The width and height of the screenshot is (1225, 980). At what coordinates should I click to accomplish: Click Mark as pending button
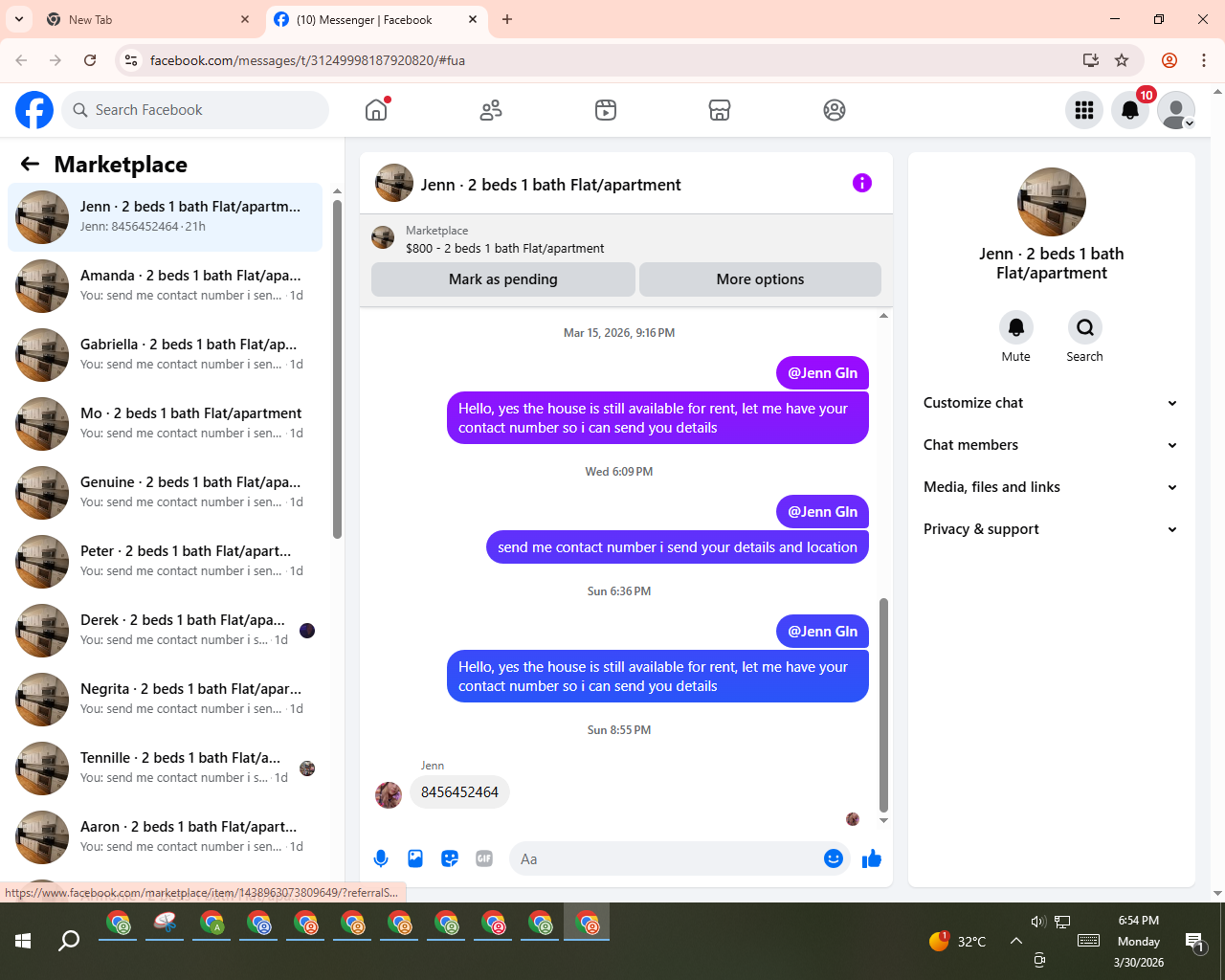tap(503, 279)
